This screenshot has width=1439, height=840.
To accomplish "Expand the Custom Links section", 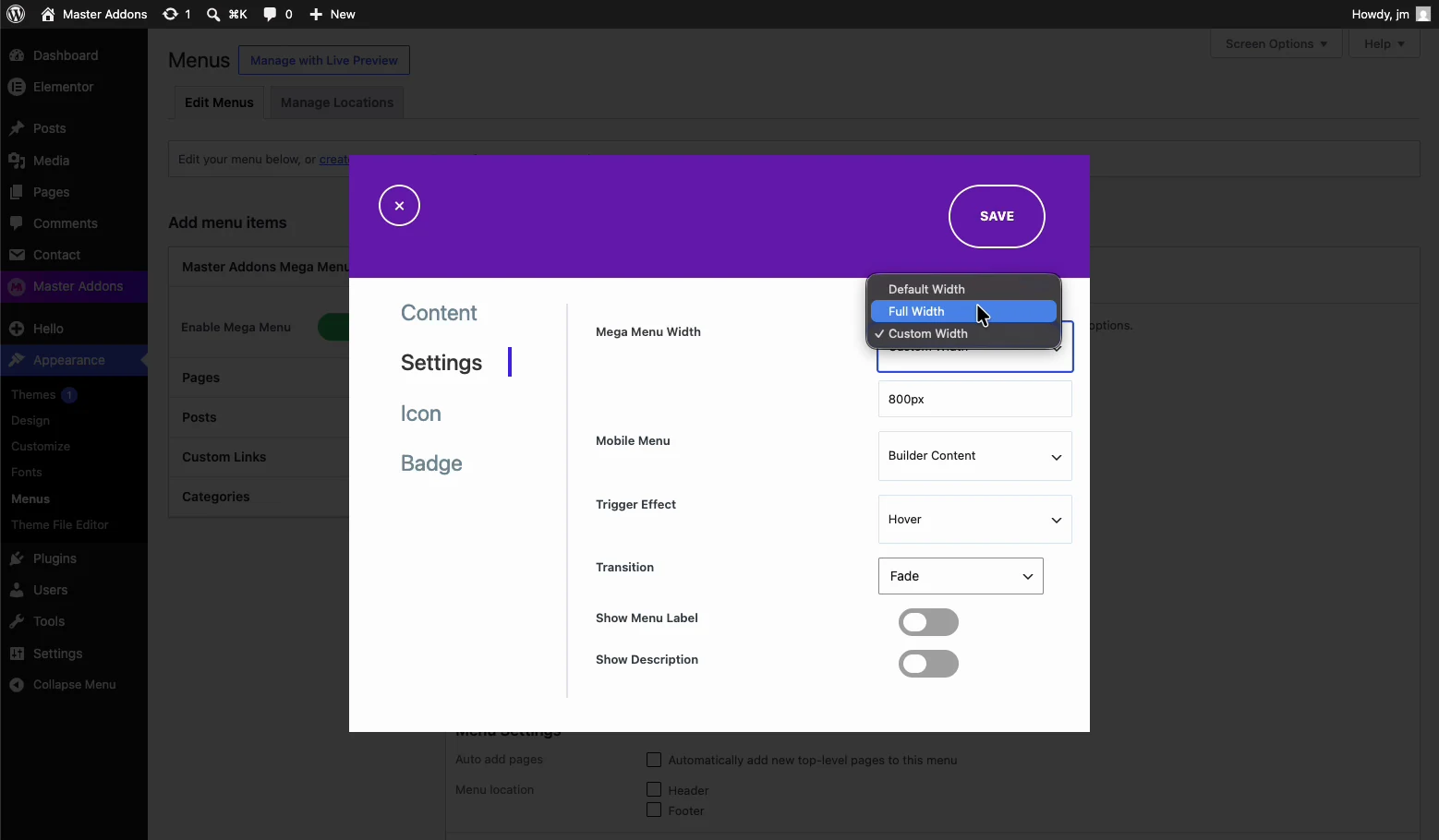I will [x=260, y=457].
